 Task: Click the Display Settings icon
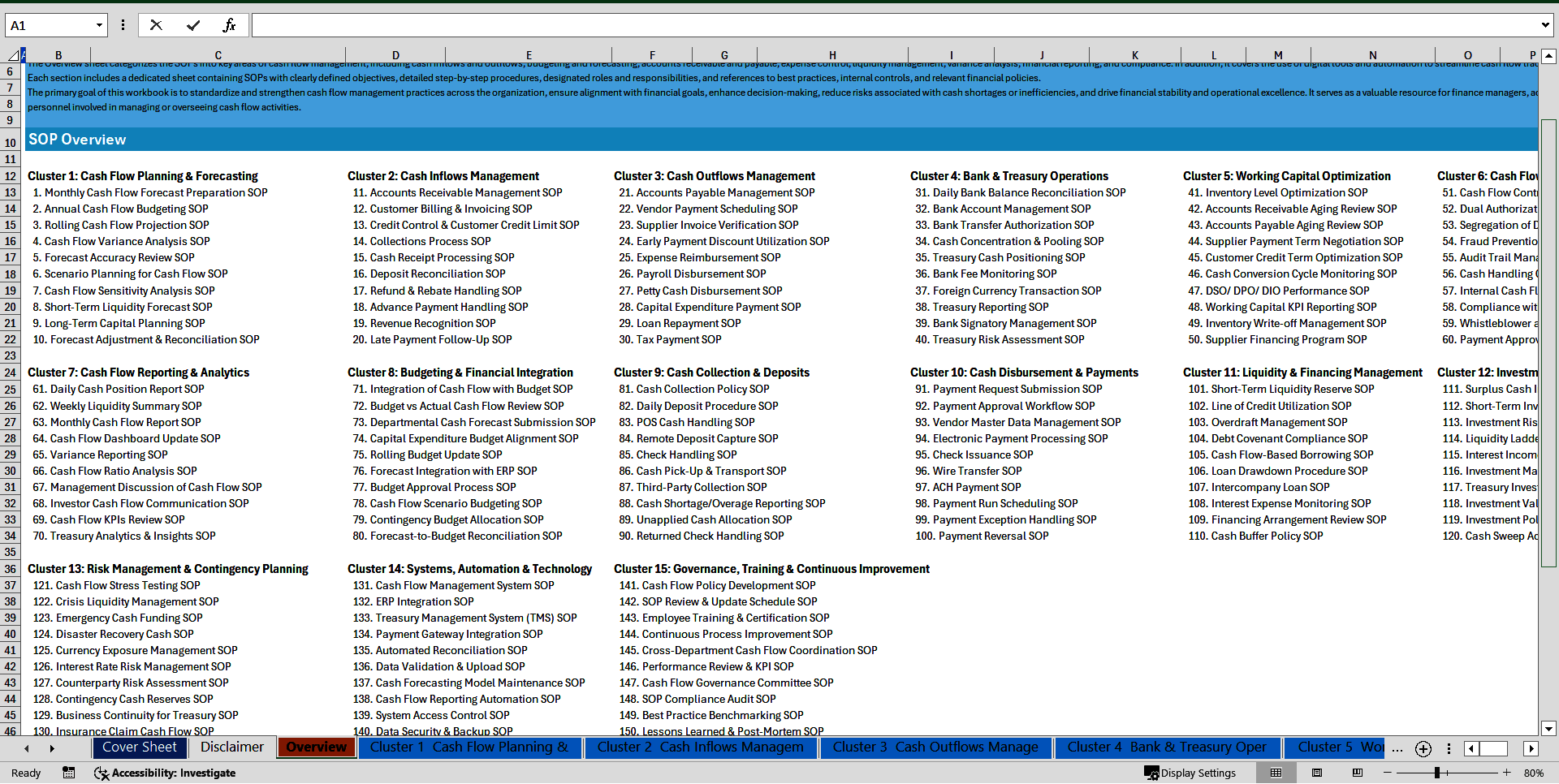[x=1152, y=773]
